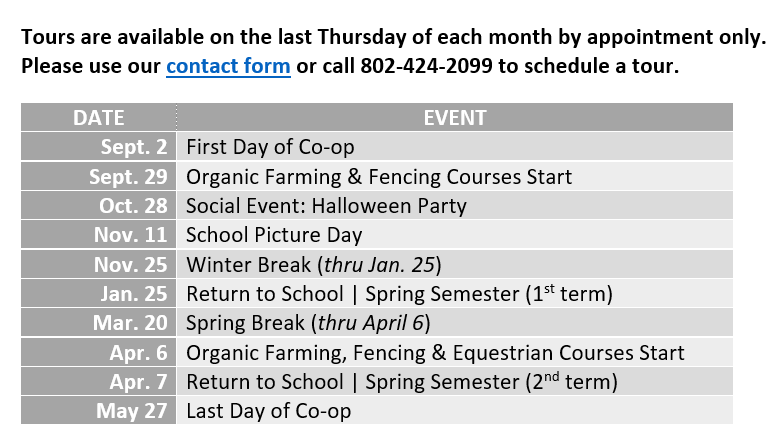
Task: Click the May 27 date cell
Action: tap(99, 411)
